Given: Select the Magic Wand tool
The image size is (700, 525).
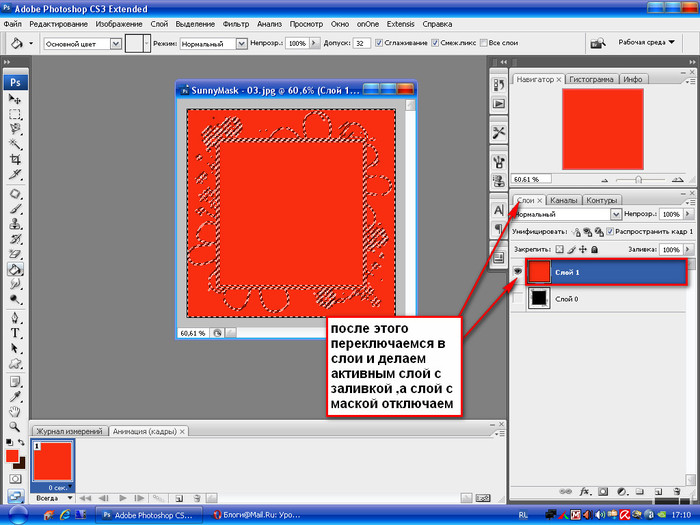Looking at the screenshot, I should (x=15, y=144).
